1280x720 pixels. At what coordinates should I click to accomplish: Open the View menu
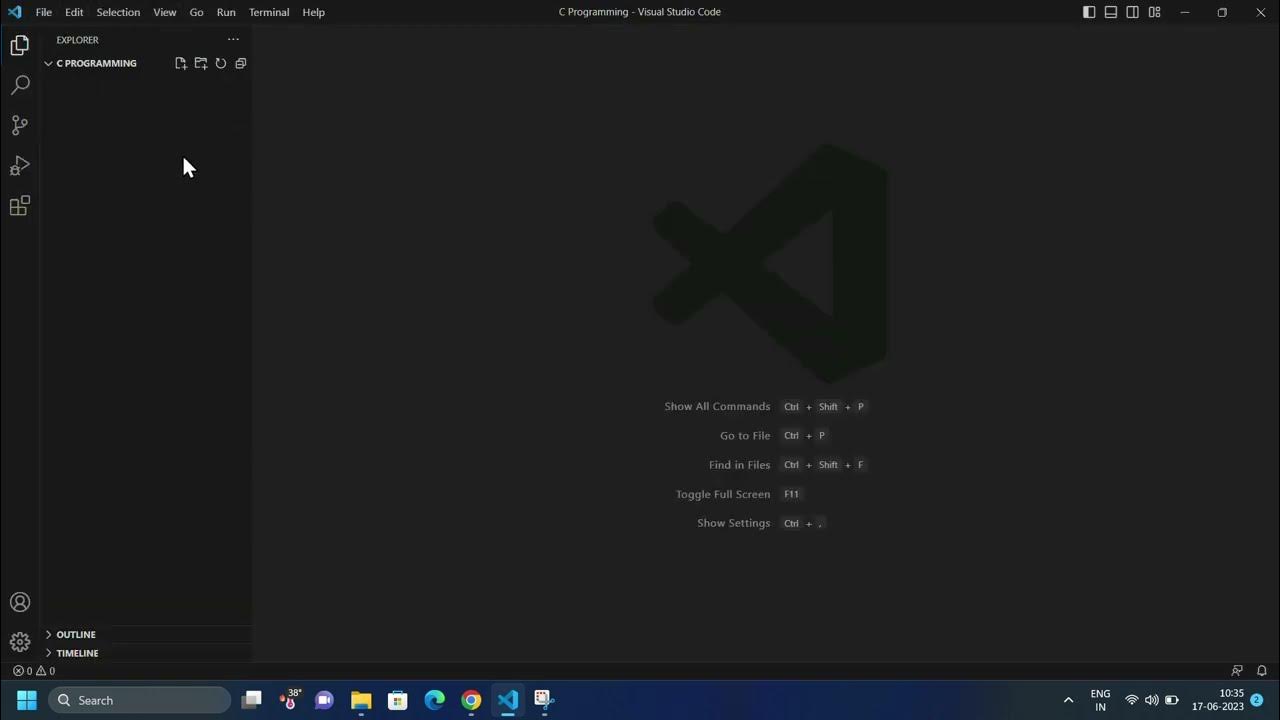pyautogui.click(x=165, y=12)
